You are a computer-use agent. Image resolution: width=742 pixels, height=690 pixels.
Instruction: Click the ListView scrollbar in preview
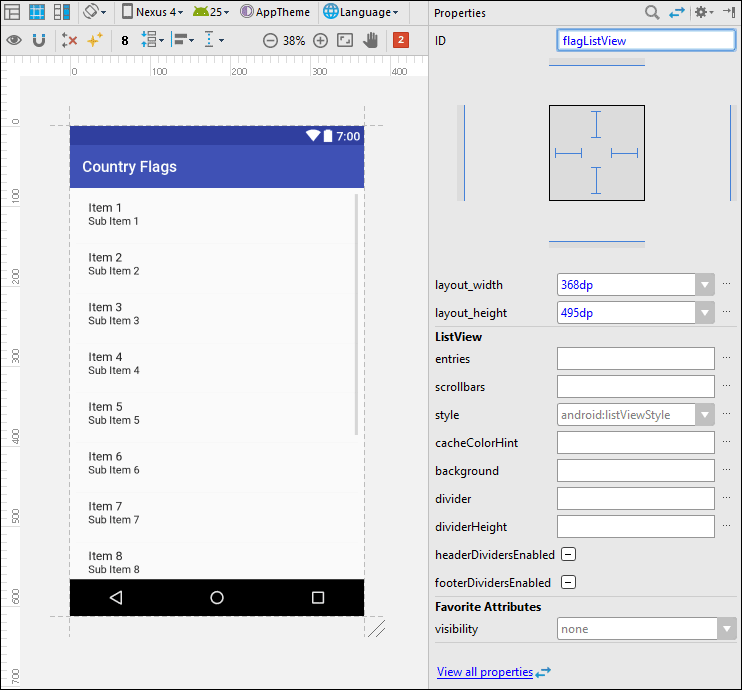(x=356, y=314)
